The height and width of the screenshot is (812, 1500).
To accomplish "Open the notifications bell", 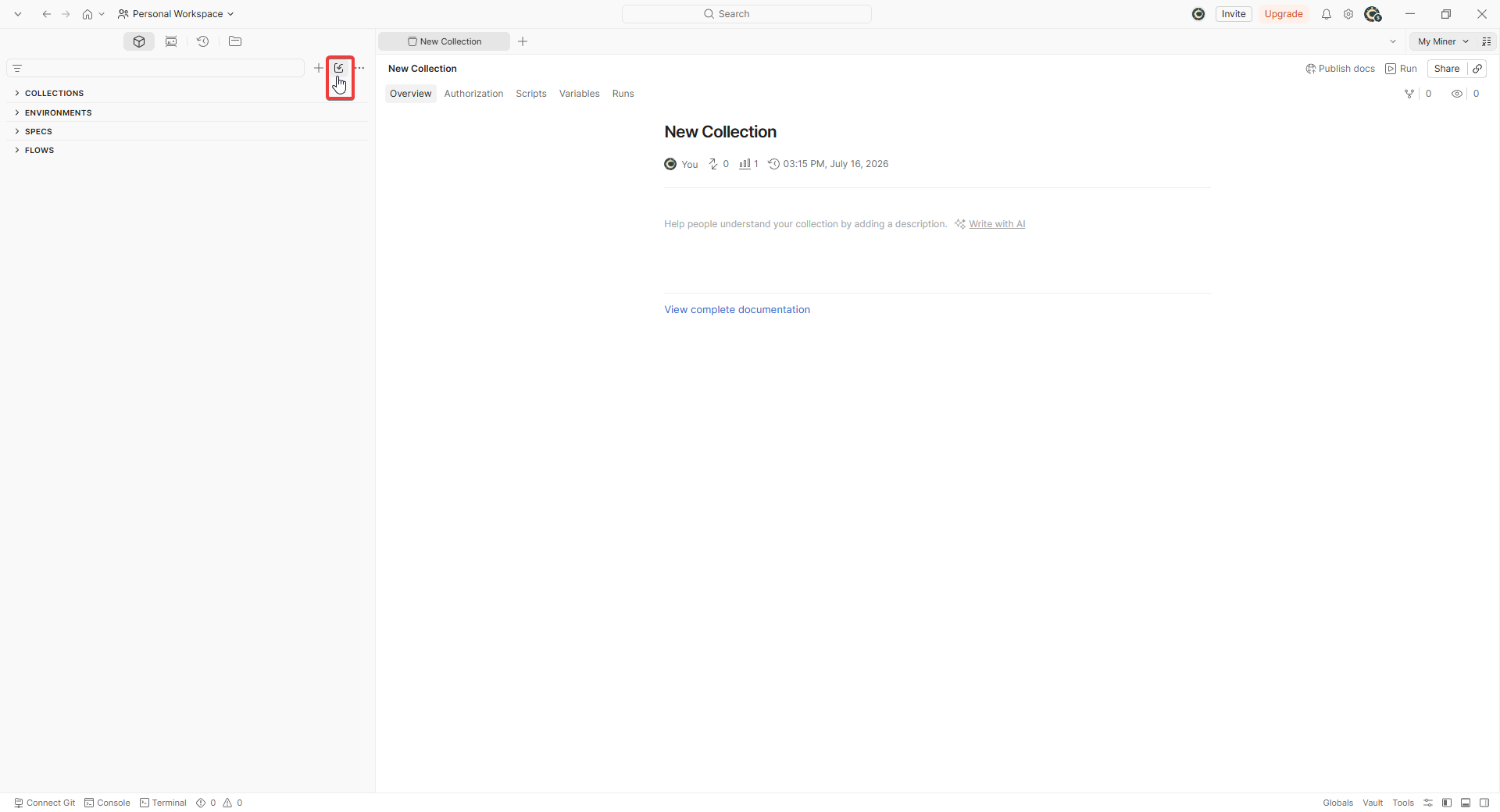I will click(1327, 14).
